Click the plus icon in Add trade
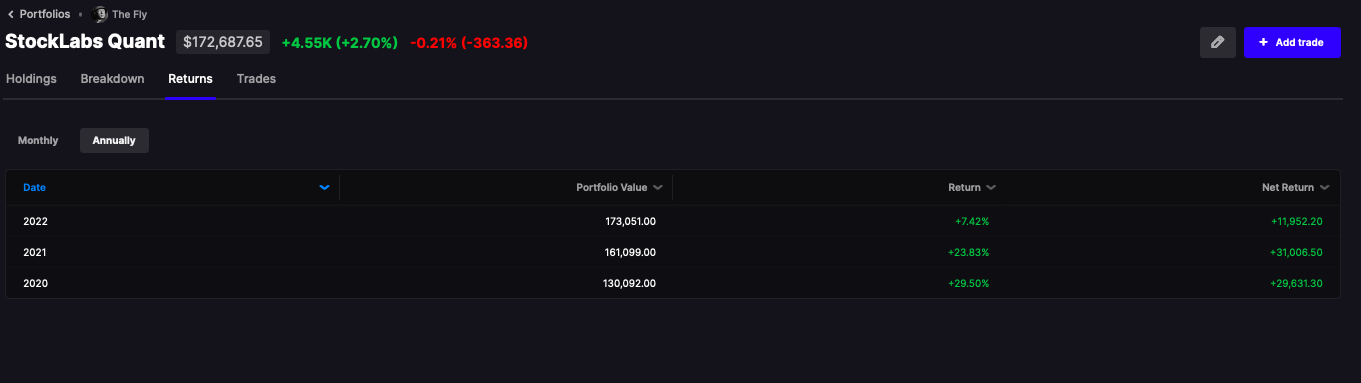 click(x=1263, y=43)
